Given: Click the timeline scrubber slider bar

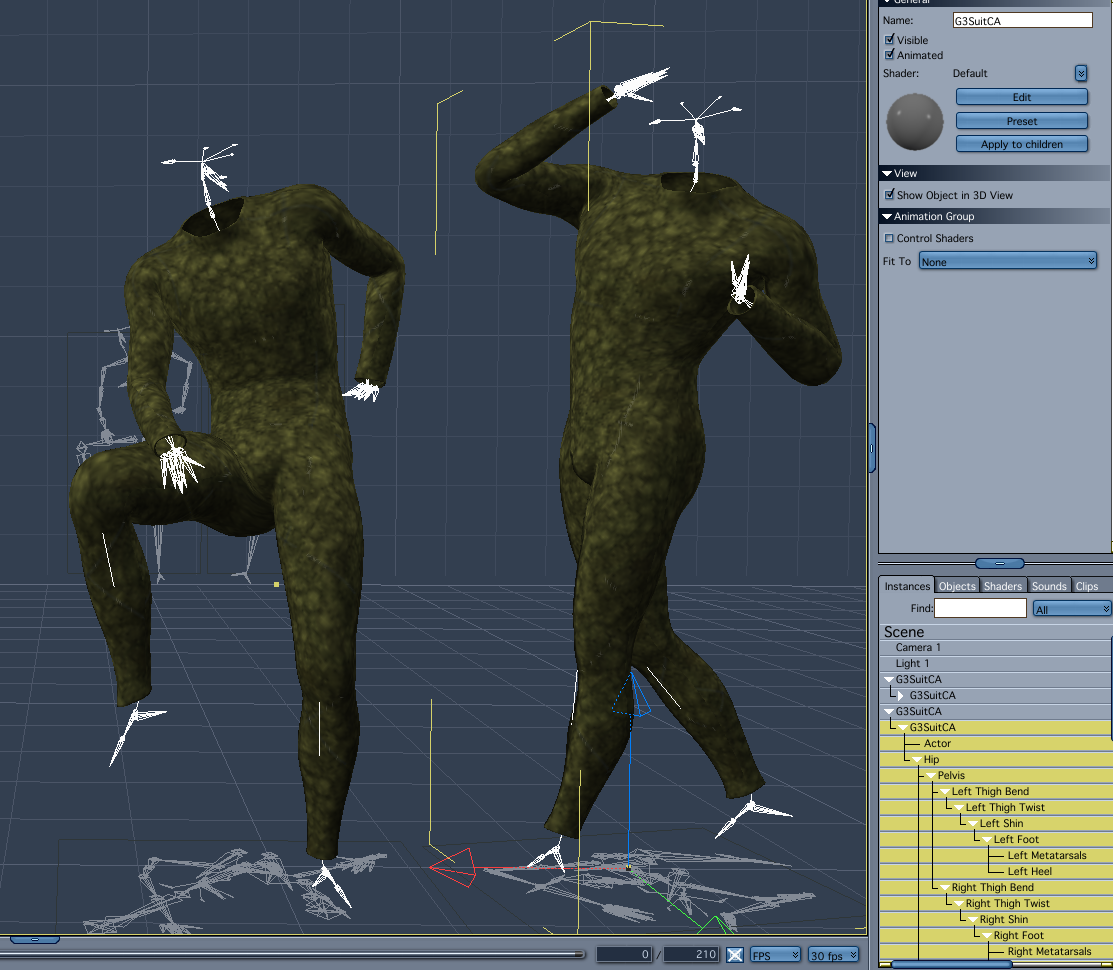Looking at the screenshot, I should click(291, 954).
